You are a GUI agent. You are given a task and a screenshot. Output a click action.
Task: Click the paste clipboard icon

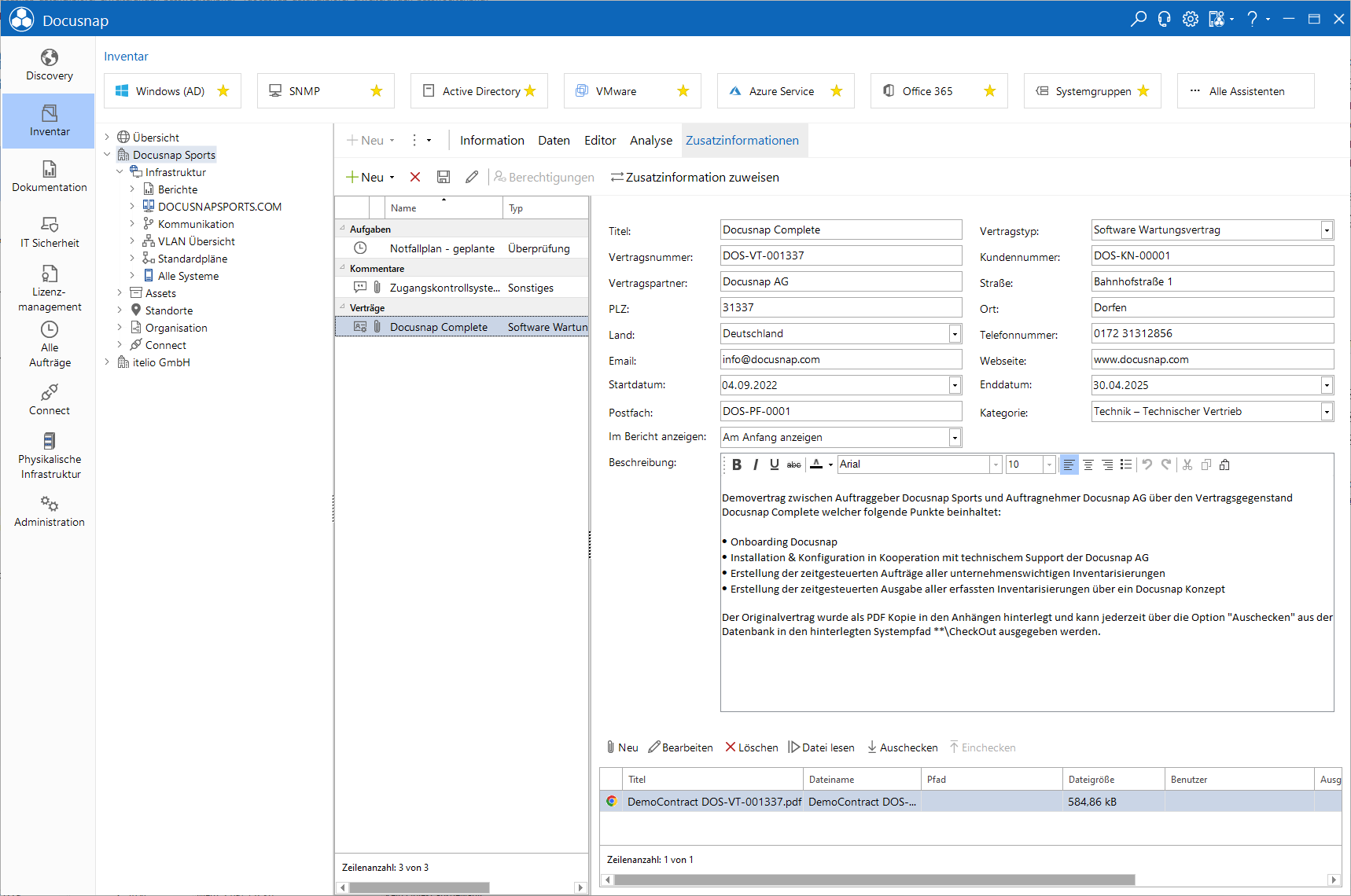point(1224,465)
